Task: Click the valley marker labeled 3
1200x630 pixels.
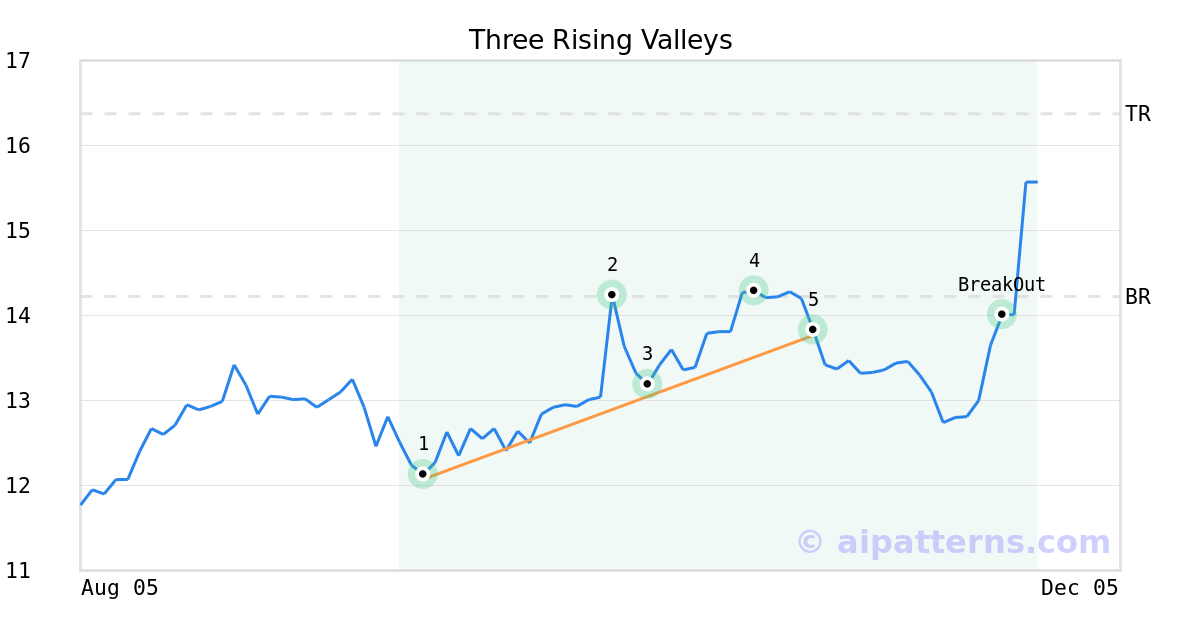Action: coord(647,383)
